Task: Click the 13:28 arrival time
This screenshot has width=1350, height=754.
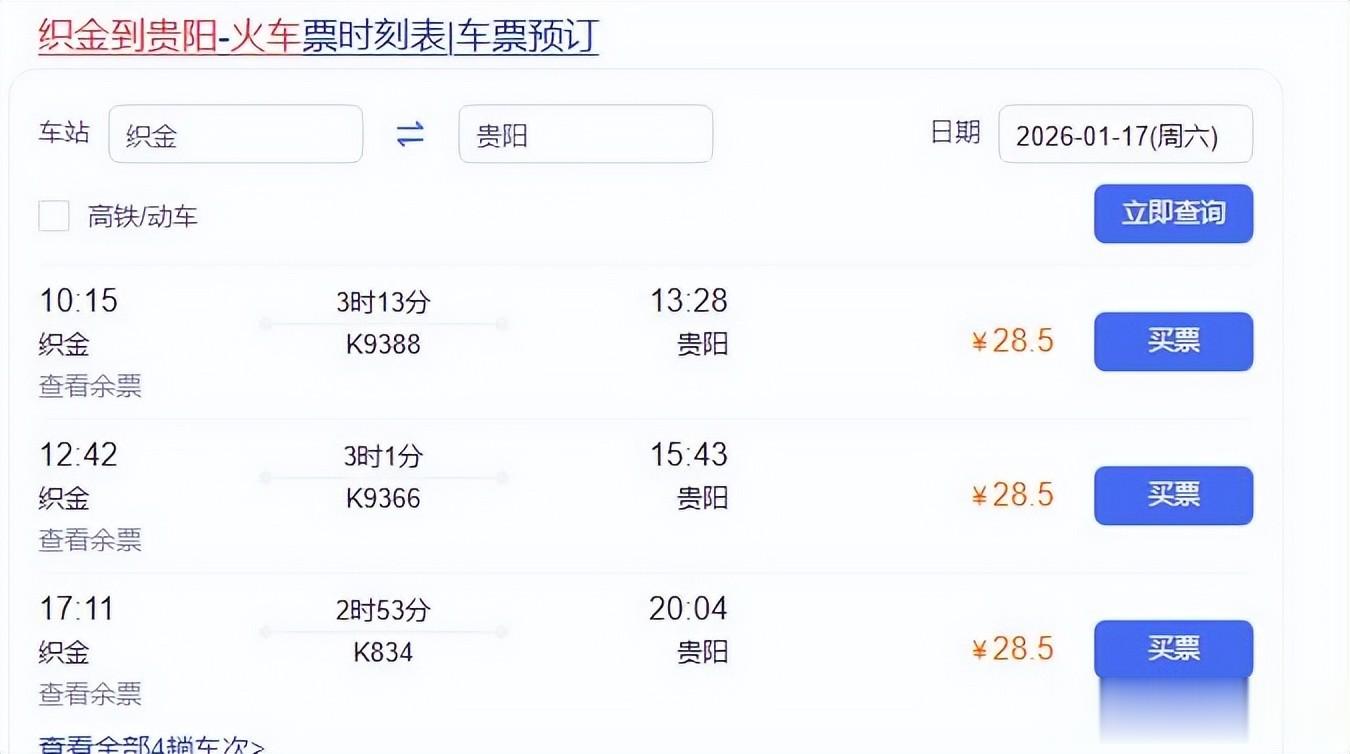Action: pos(689,300)
